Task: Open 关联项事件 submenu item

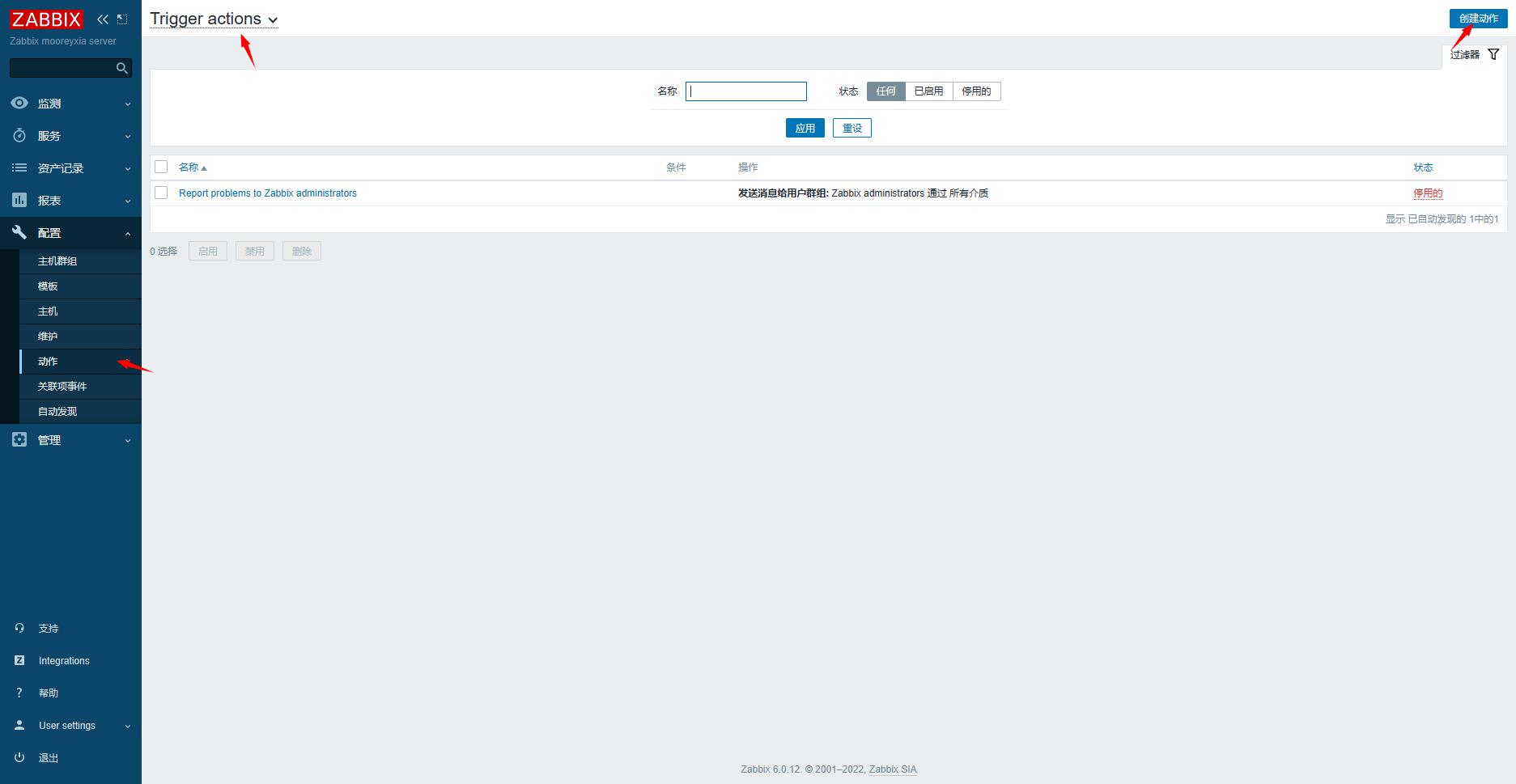Action: pyautogui.click(x=80, y=387)
